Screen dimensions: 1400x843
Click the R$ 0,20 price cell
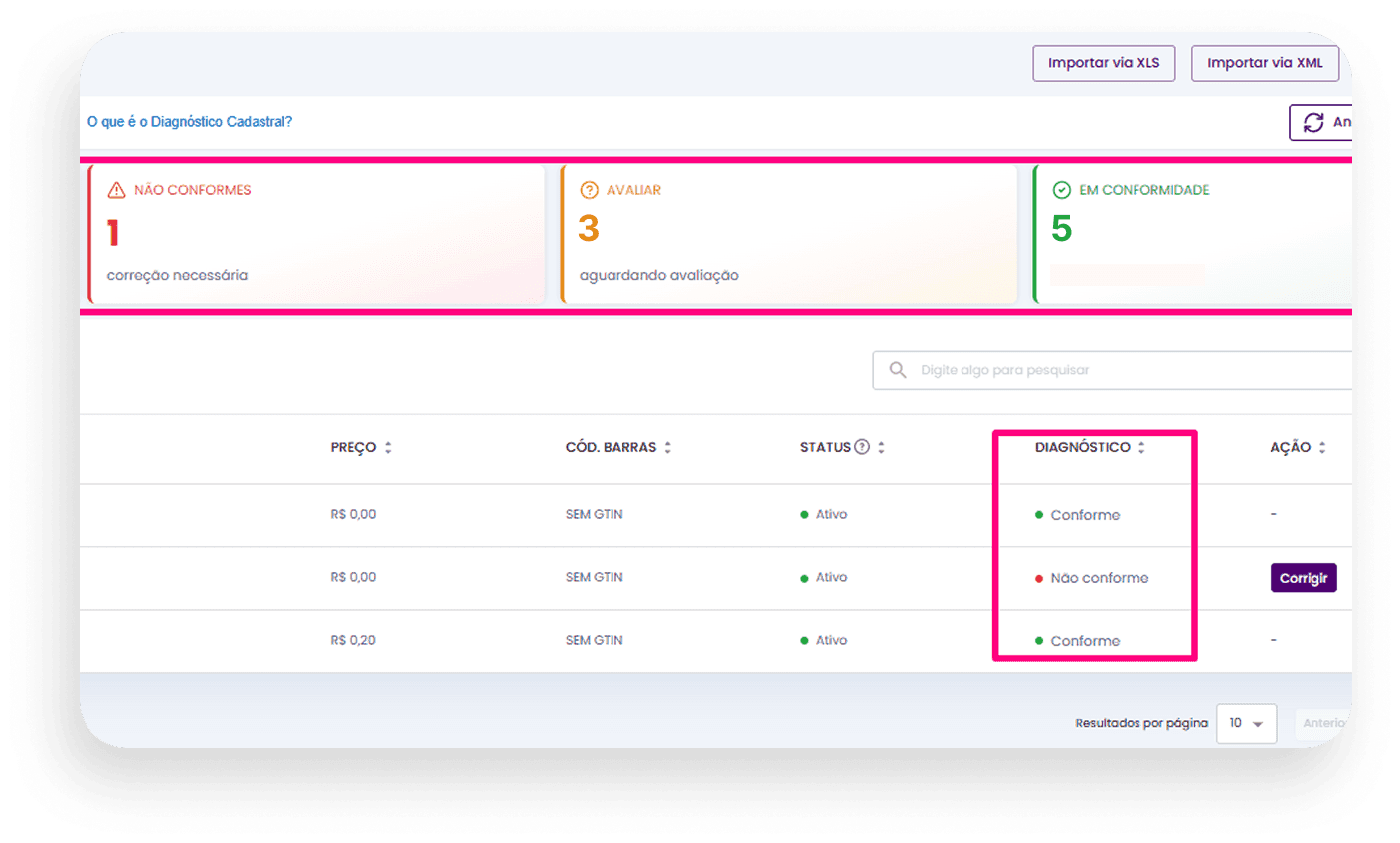[x=353, y=640]
